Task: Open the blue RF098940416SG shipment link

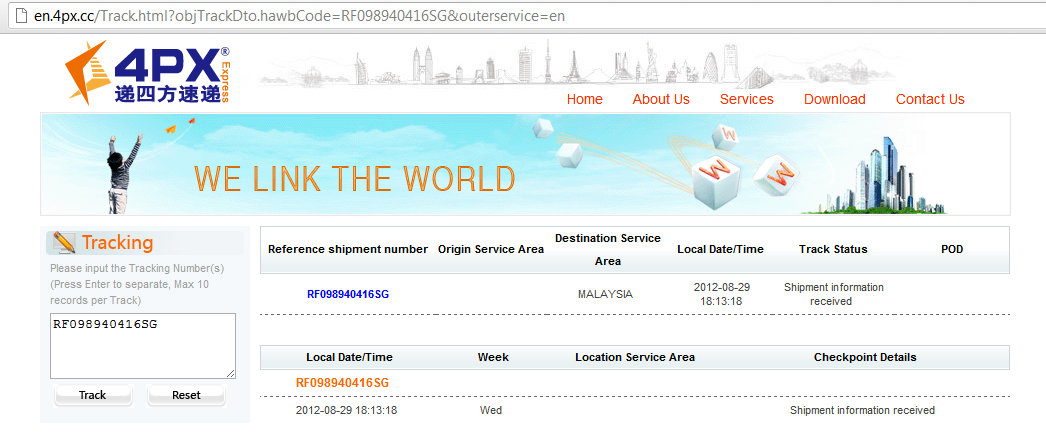Action: coord(348,294)
